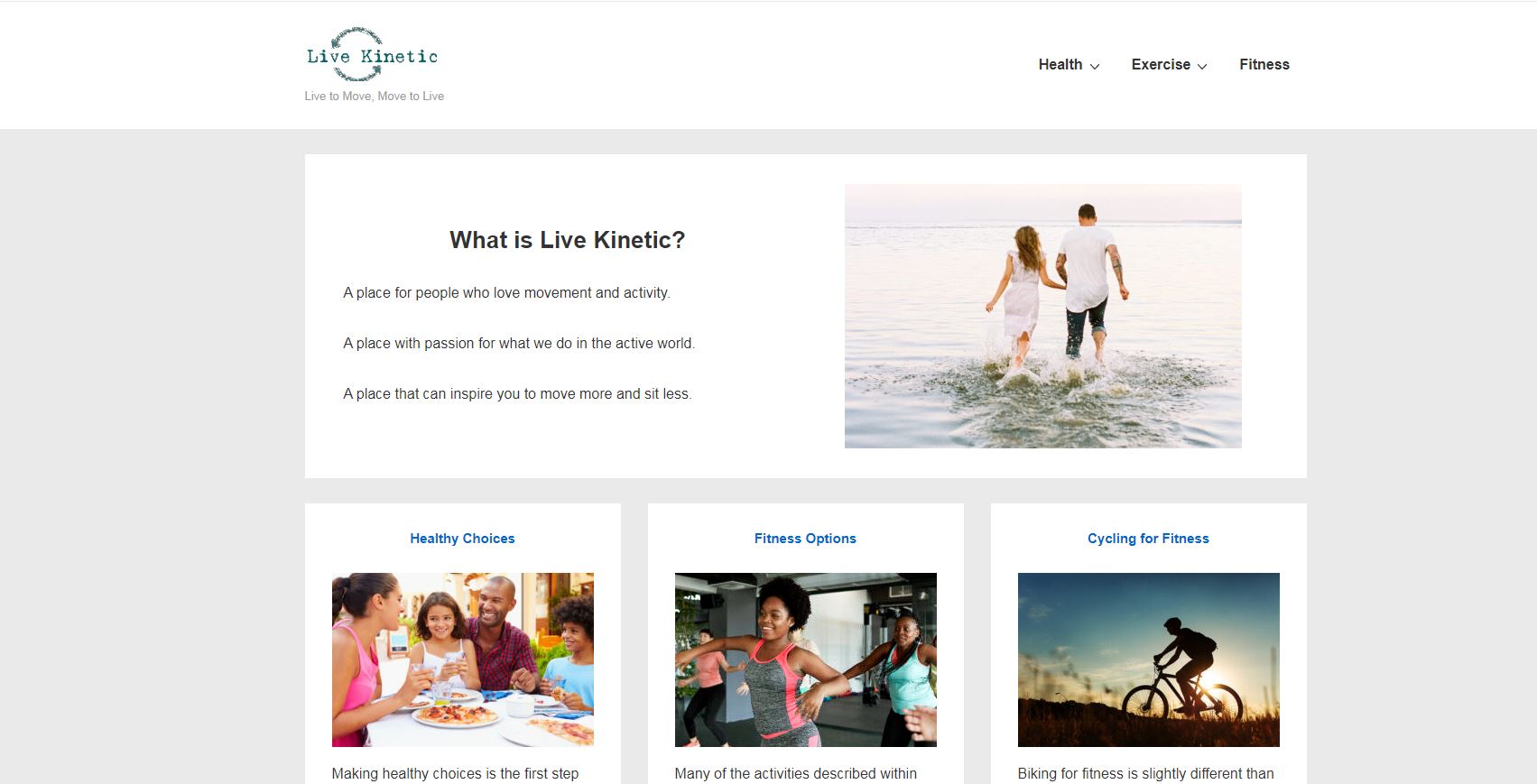The width and height of the screenshot is (1537, 784).
Task: Click the What is Live Kinetic heading
Action: point(567,240)
